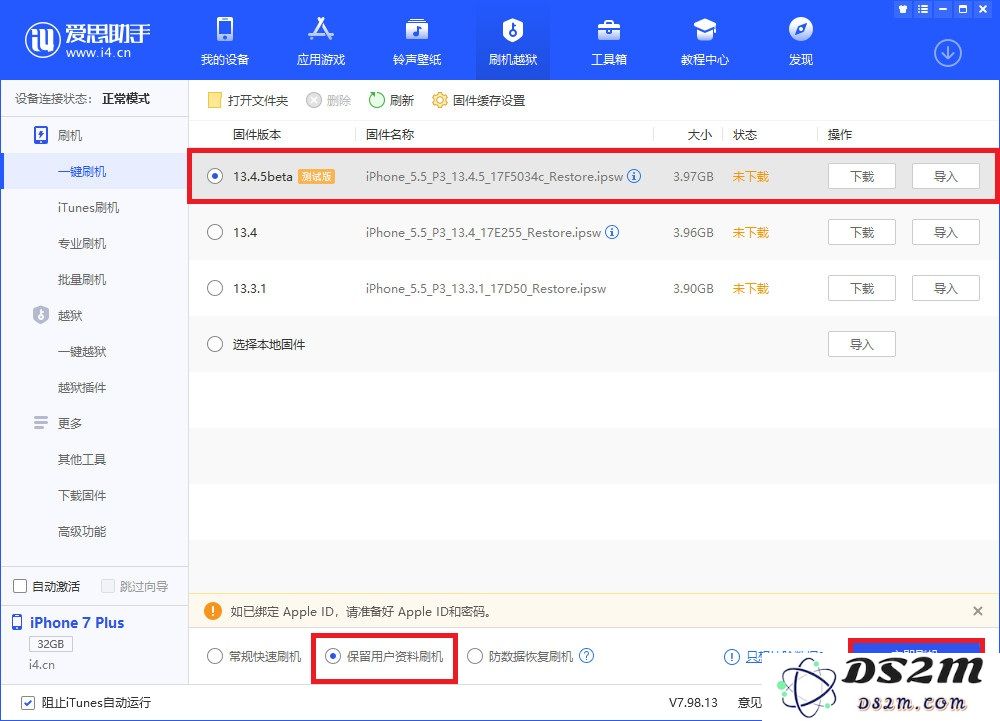The width and height of the screenshot is (1000, 721).
Task: Open the 工具箱 toolbox tab
Action: coord(609,41)
